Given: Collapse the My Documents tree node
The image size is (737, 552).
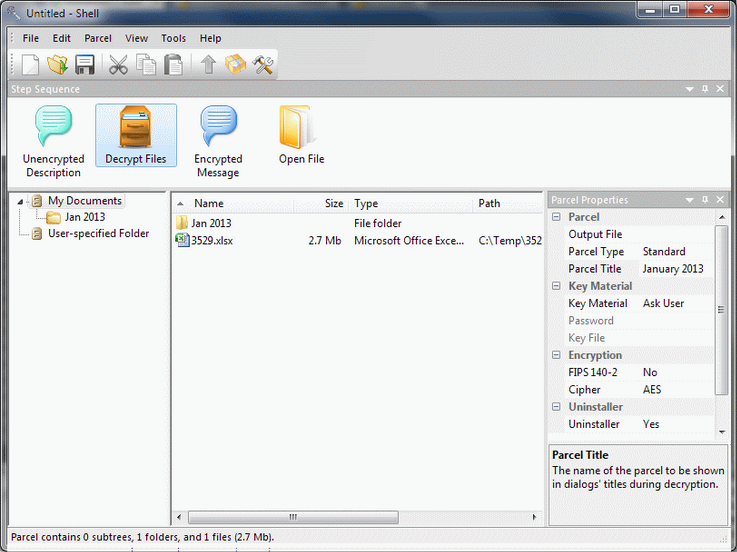Looking at the screenshot, I should point(22,201).
